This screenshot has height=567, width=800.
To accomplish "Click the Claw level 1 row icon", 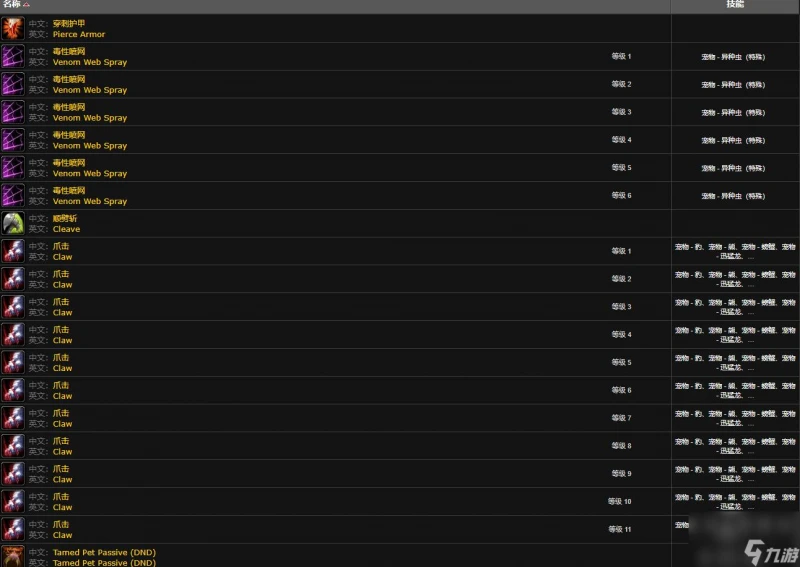I will [13, 251].
